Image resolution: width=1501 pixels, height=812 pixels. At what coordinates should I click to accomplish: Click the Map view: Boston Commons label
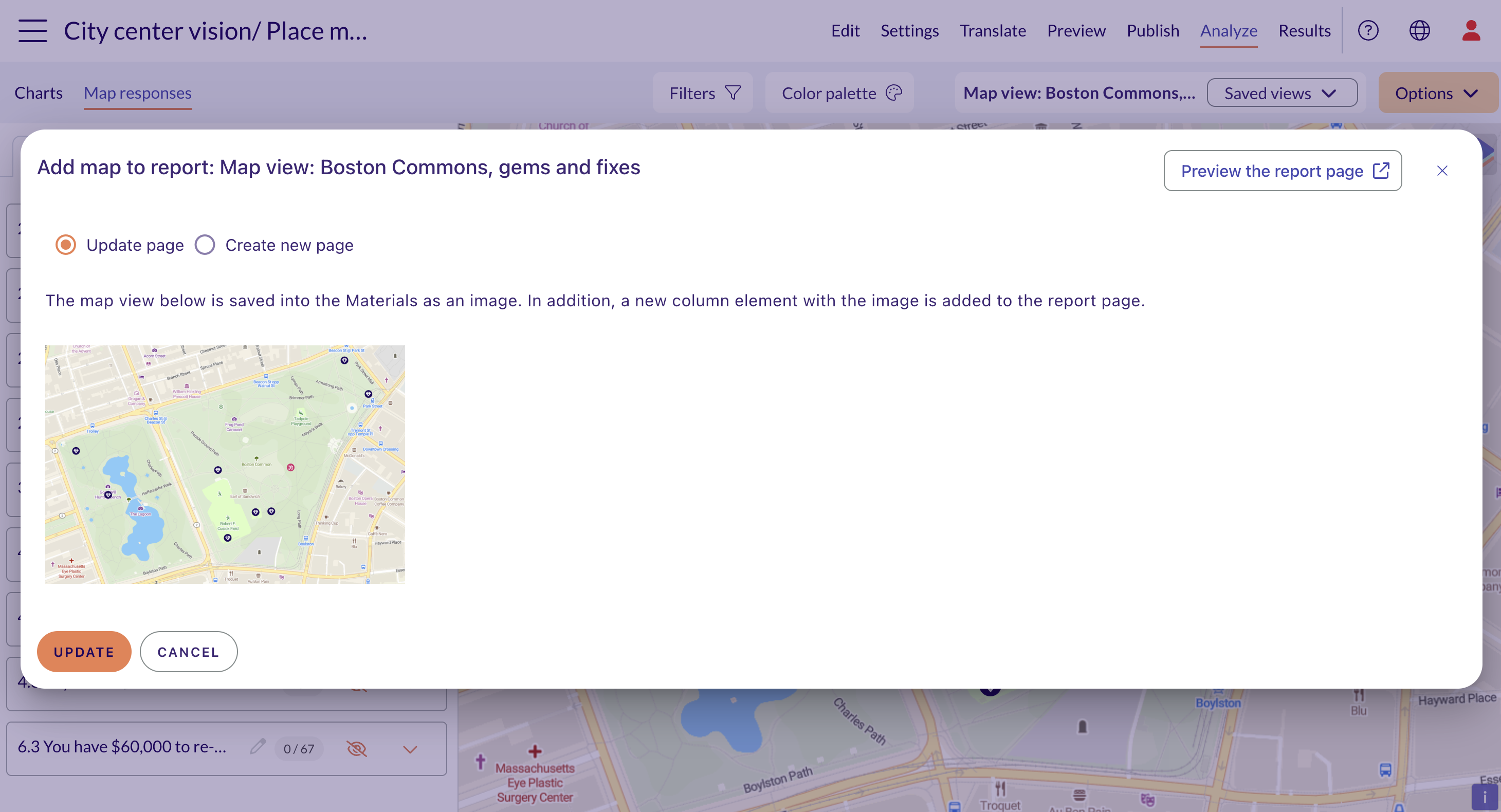pos(1079,93)
